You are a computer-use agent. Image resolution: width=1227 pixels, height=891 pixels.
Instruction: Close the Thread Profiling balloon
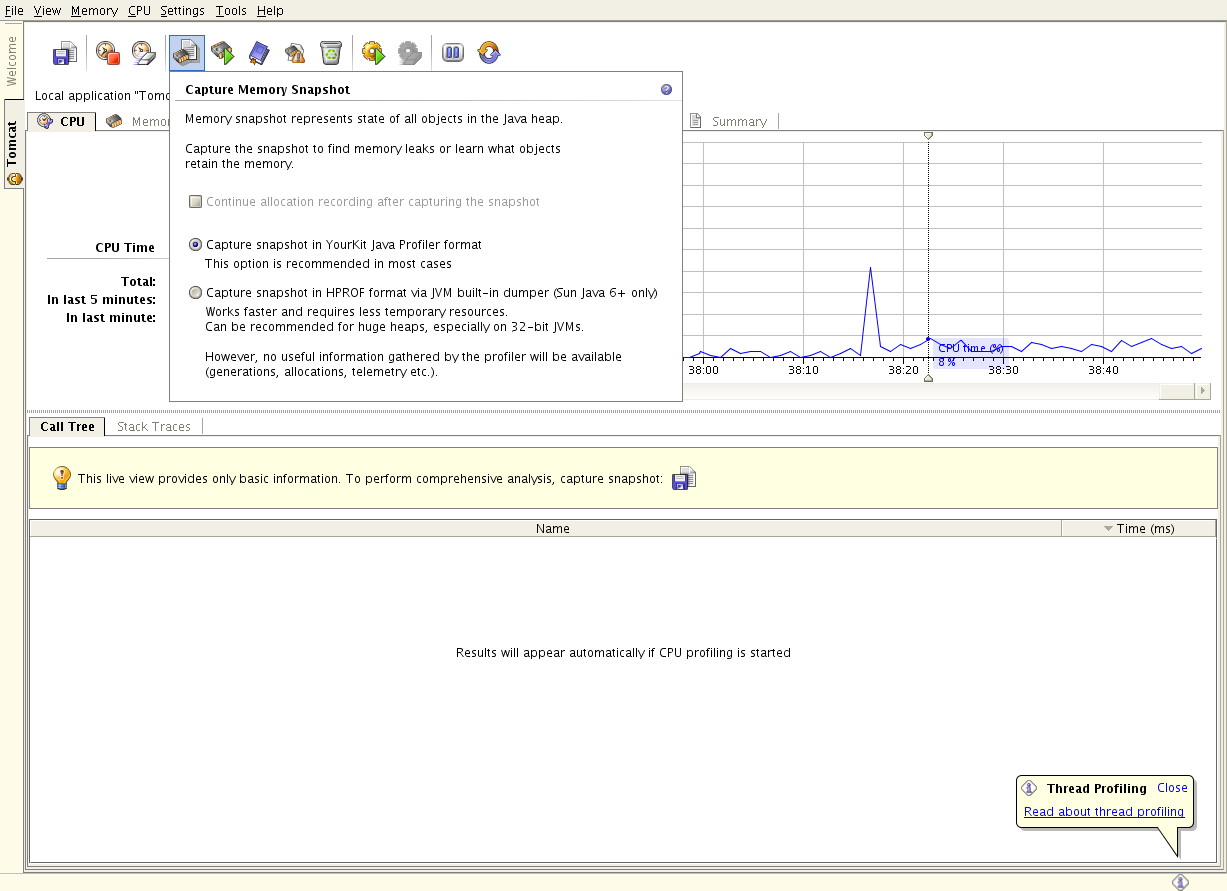[x=1172, y=788]
